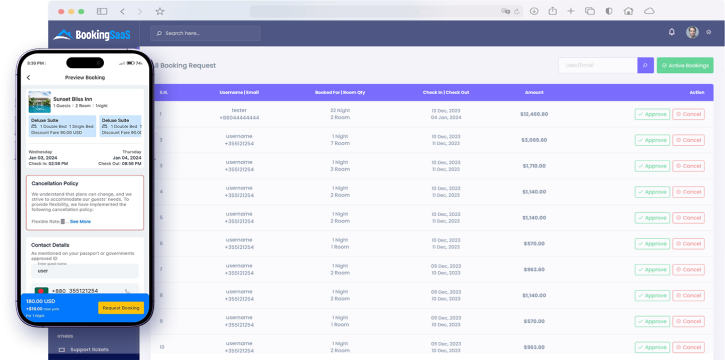The image size is (725, 360).
Task: Click the browser bookmark star icon
Action: [x=160, y=12]
